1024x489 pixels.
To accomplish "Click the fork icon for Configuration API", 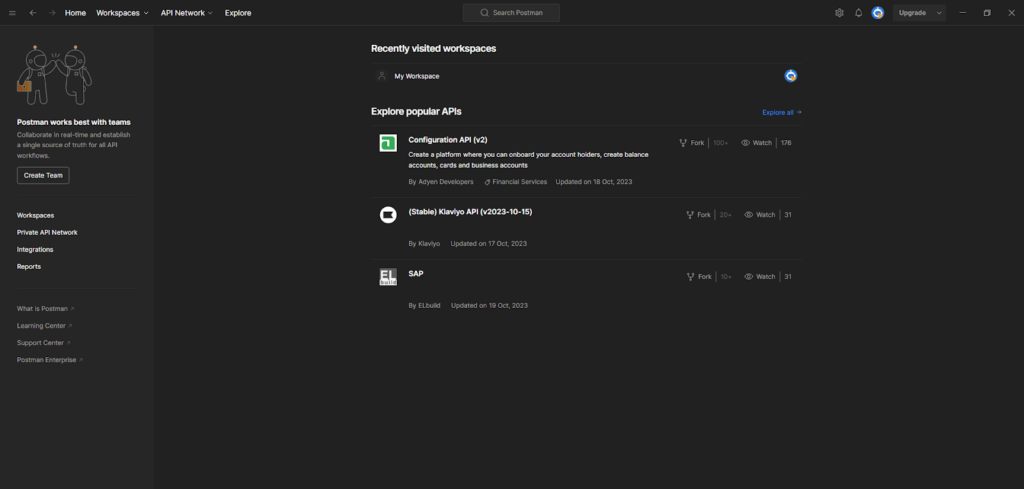I will pos(683,143).
